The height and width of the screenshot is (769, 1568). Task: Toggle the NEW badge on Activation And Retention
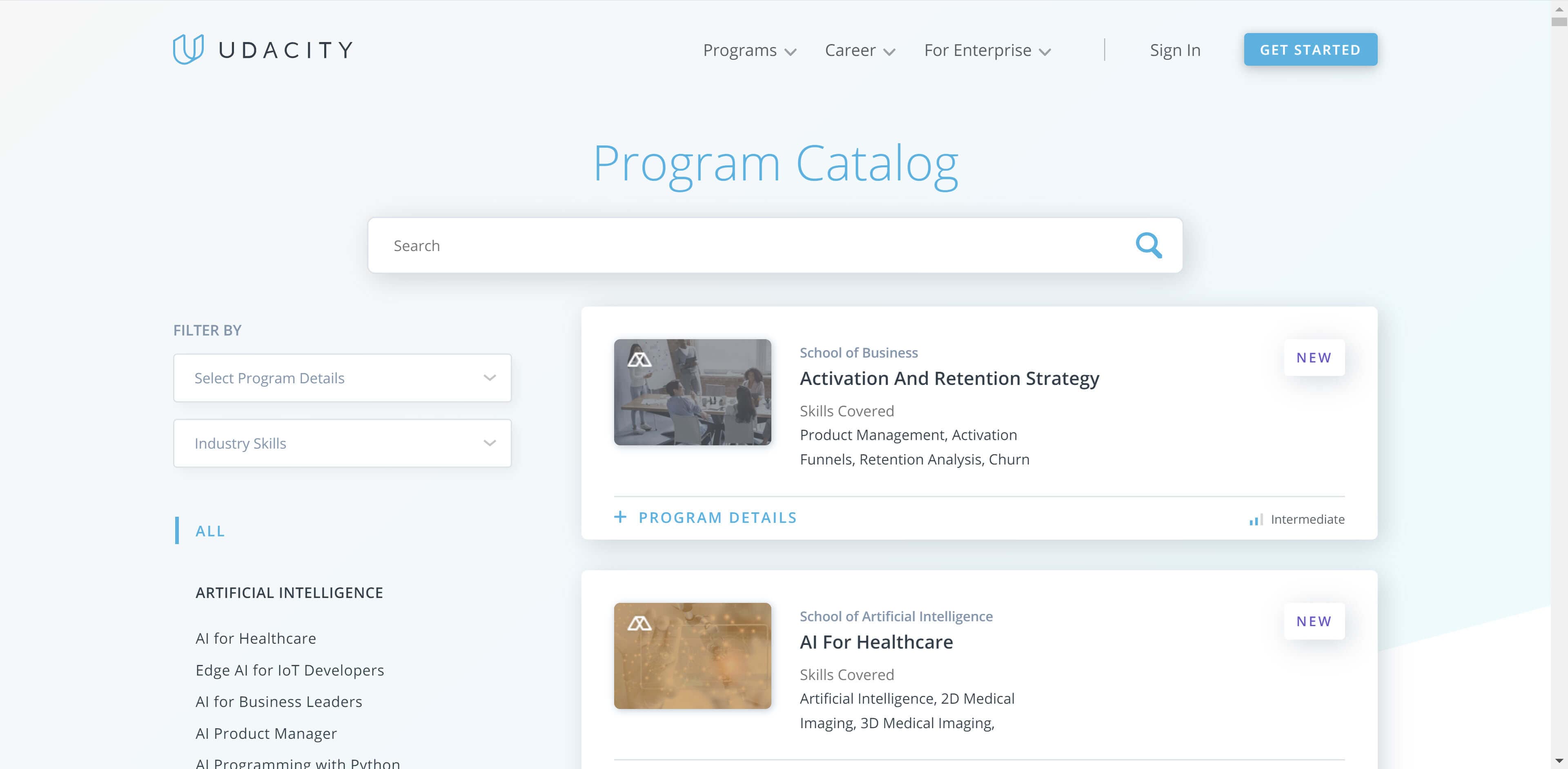point(1314,357)
